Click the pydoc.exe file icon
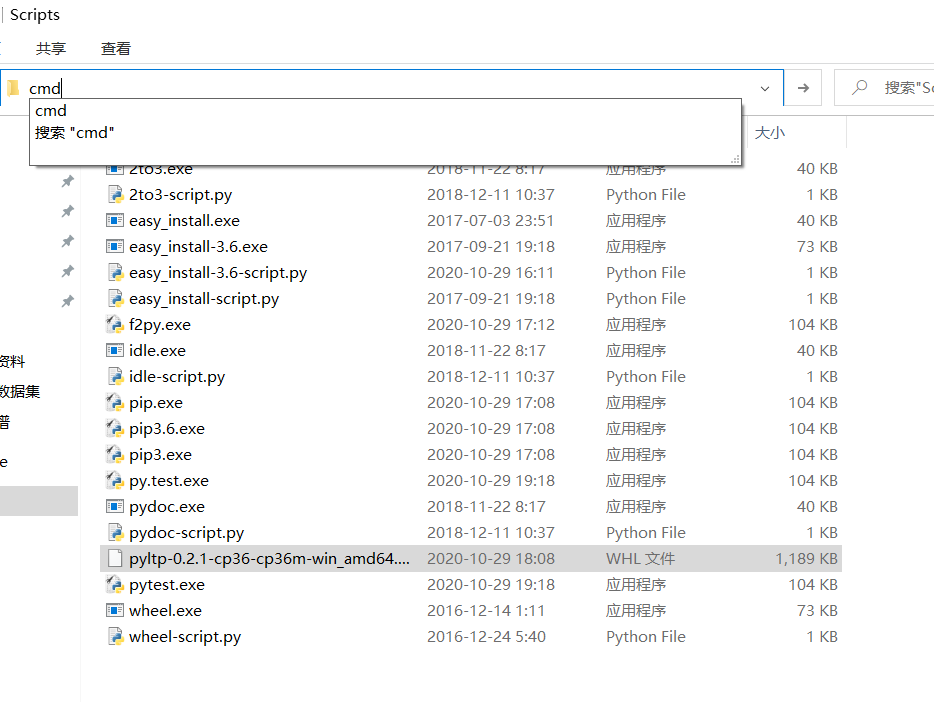The width and height of the screenshot is (934, 702). [115, 507]
